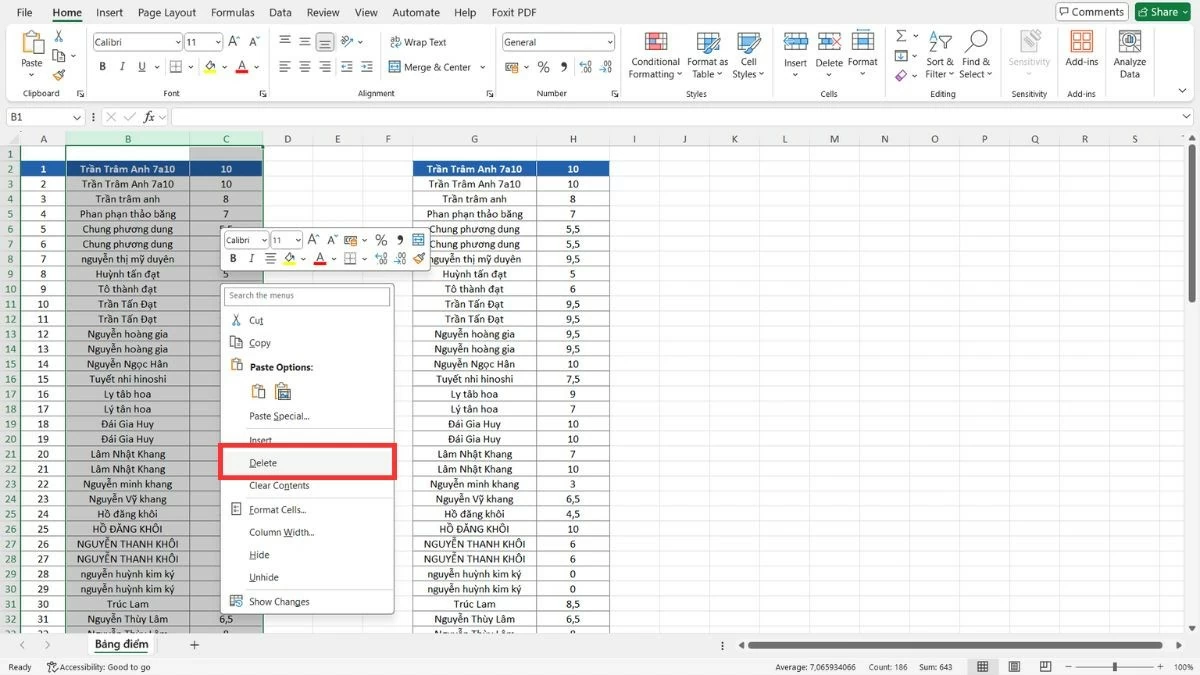Click the Format Painter on the mini toolbar
This screenshot has width=1200, height=675.
click(420, 258)
